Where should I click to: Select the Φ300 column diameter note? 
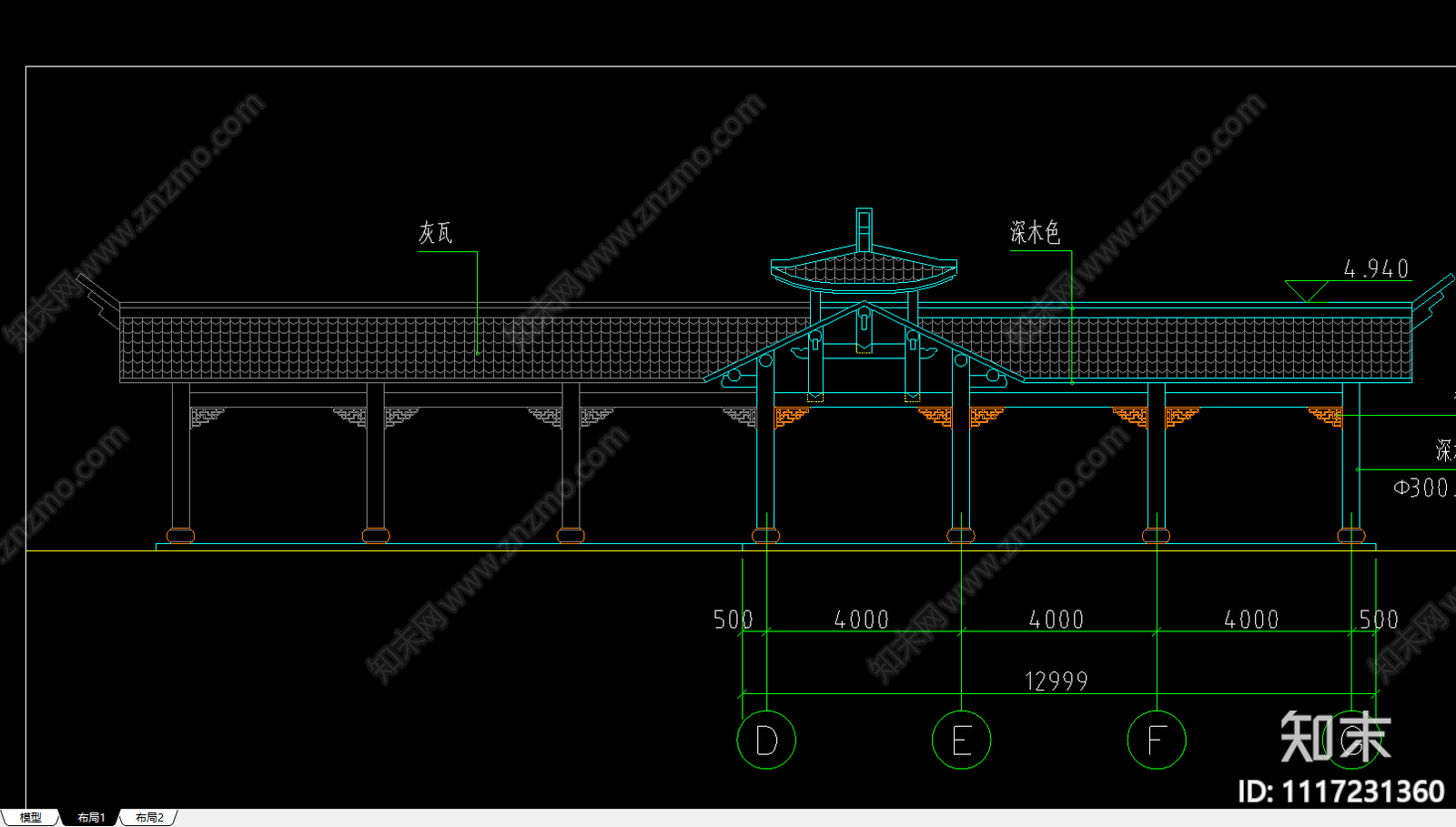point(1423,489)
